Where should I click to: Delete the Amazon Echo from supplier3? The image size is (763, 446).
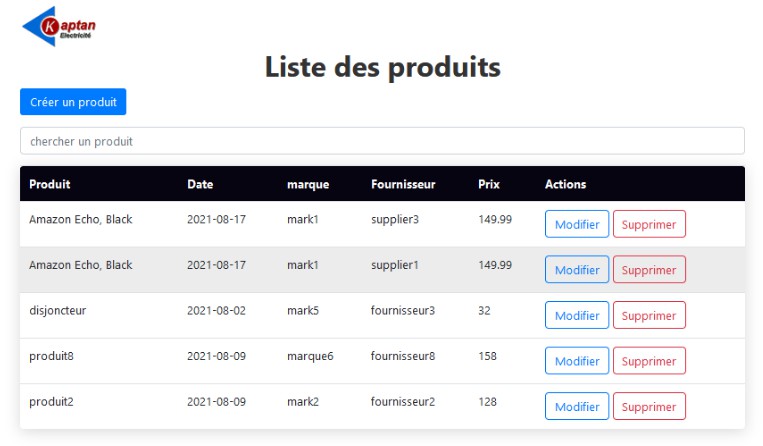(x=648, y=224)
